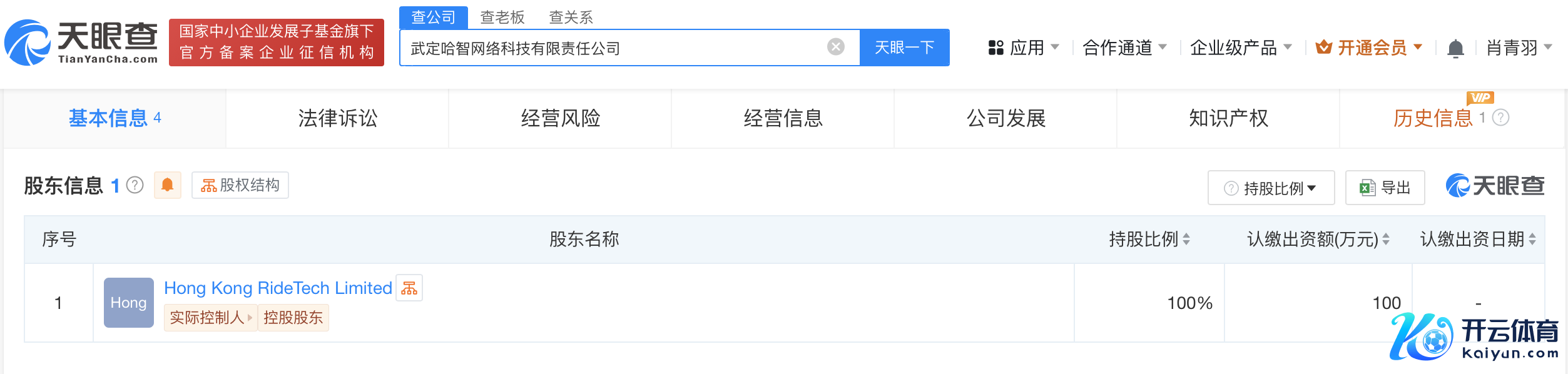1568x374 pixels.
Task: Sort by 持股比例 column arrows
Action: point(1186,239)
